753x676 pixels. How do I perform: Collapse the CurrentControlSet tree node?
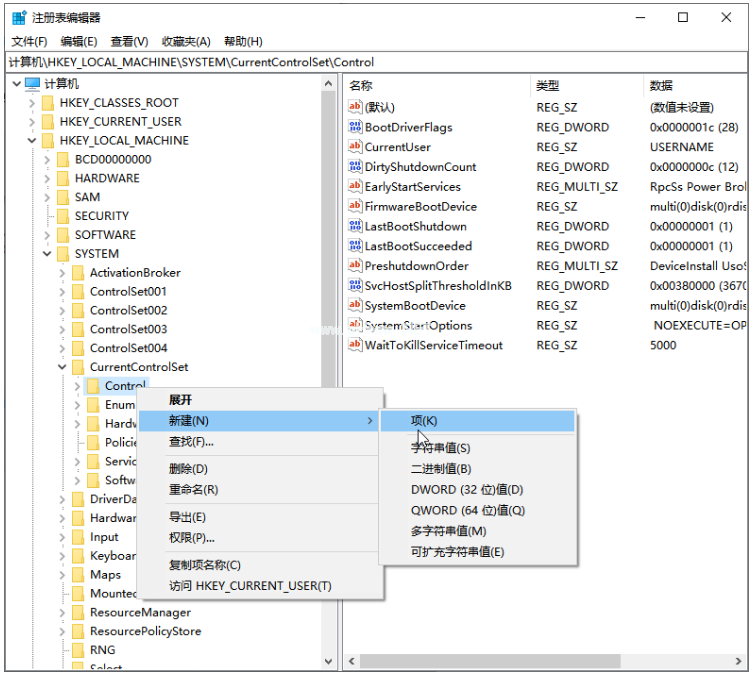click(62, 367)
